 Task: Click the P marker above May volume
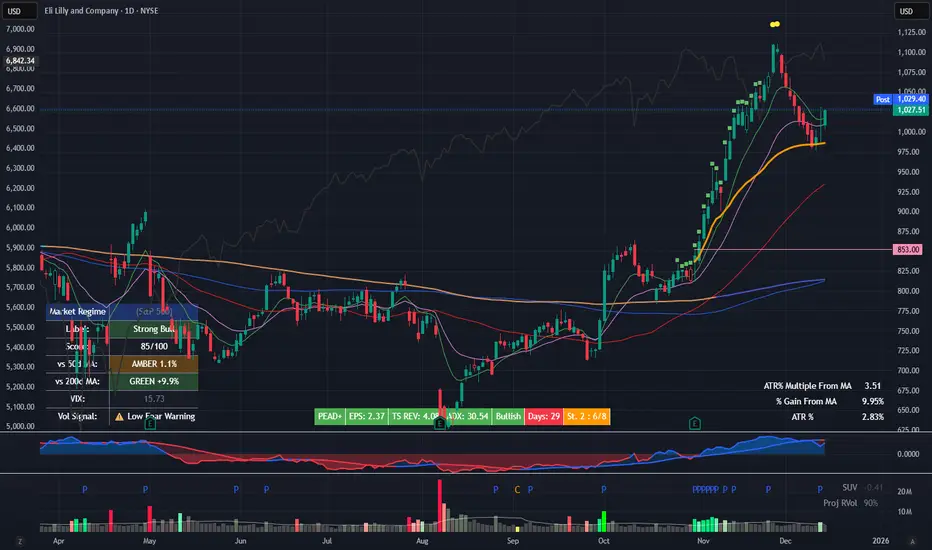146,490
